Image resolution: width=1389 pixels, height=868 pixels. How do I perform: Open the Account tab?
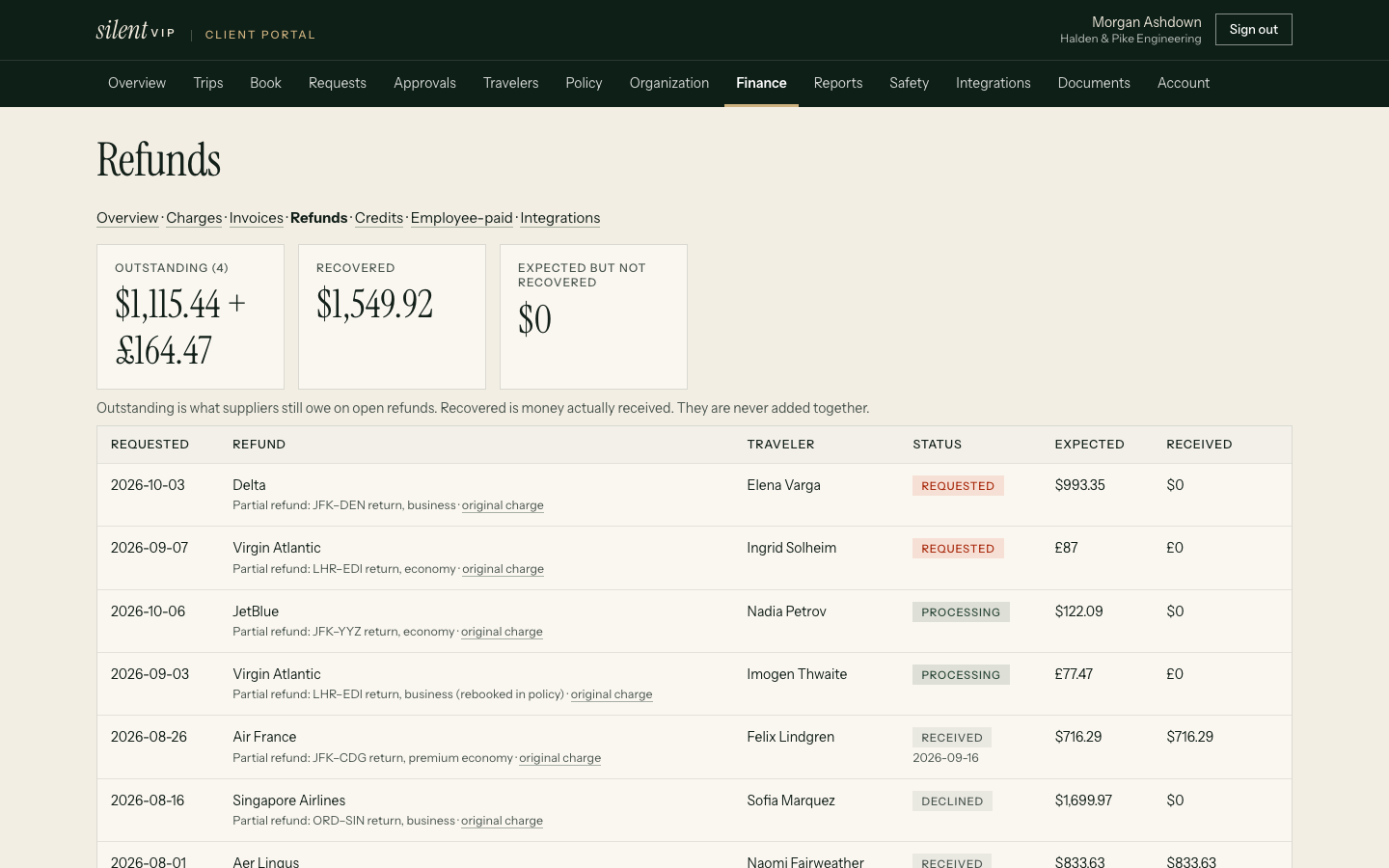(x=1184, y=83)
